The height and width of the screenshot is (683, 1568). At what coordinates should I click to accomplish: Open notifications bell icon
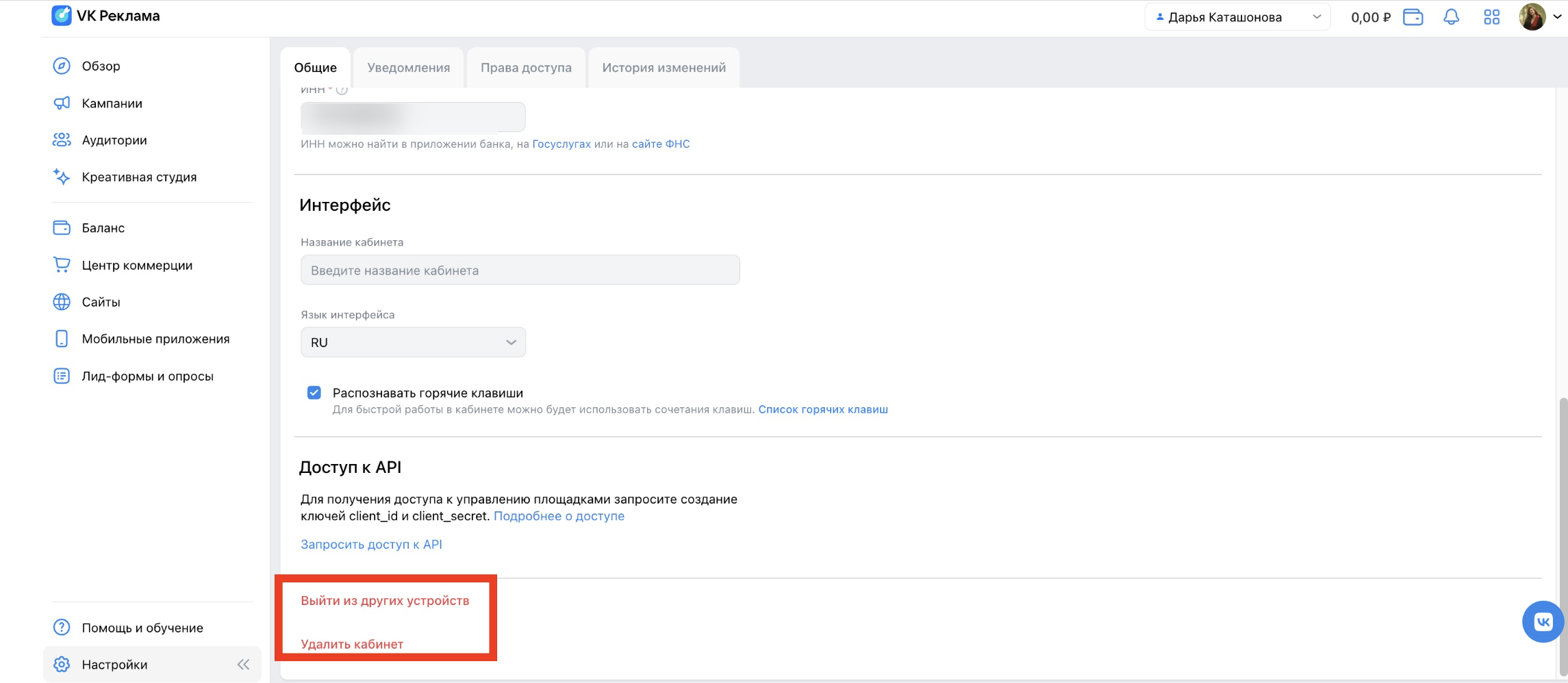coord(1451,17)
